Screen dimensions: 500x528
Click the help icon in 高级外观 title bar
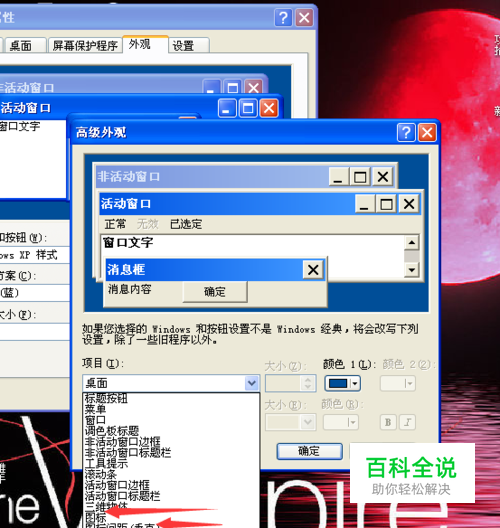(x=406, y=132)
